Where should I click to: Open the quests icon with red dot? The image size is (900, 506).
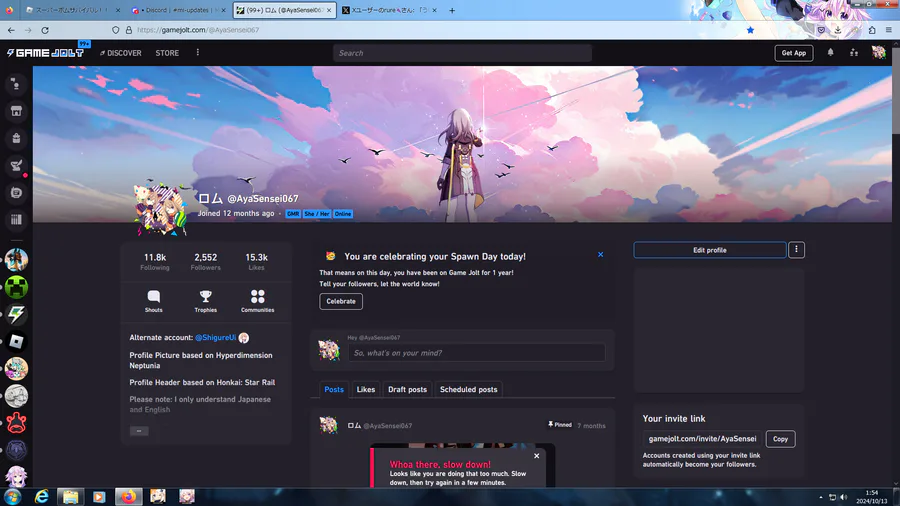tap(16, 166)
